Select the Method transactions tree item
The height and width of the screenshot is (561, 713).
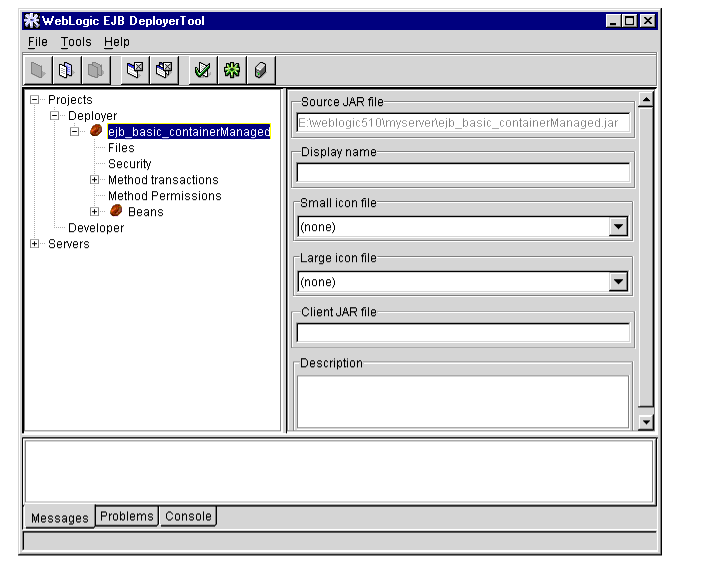point(163,180)
